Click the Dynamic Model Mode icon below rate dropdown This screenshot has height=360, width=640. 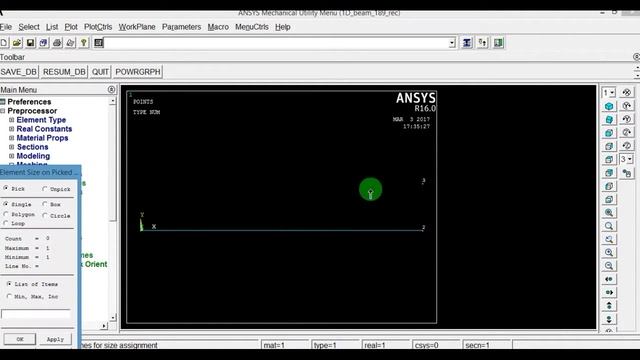coord(627,173)
